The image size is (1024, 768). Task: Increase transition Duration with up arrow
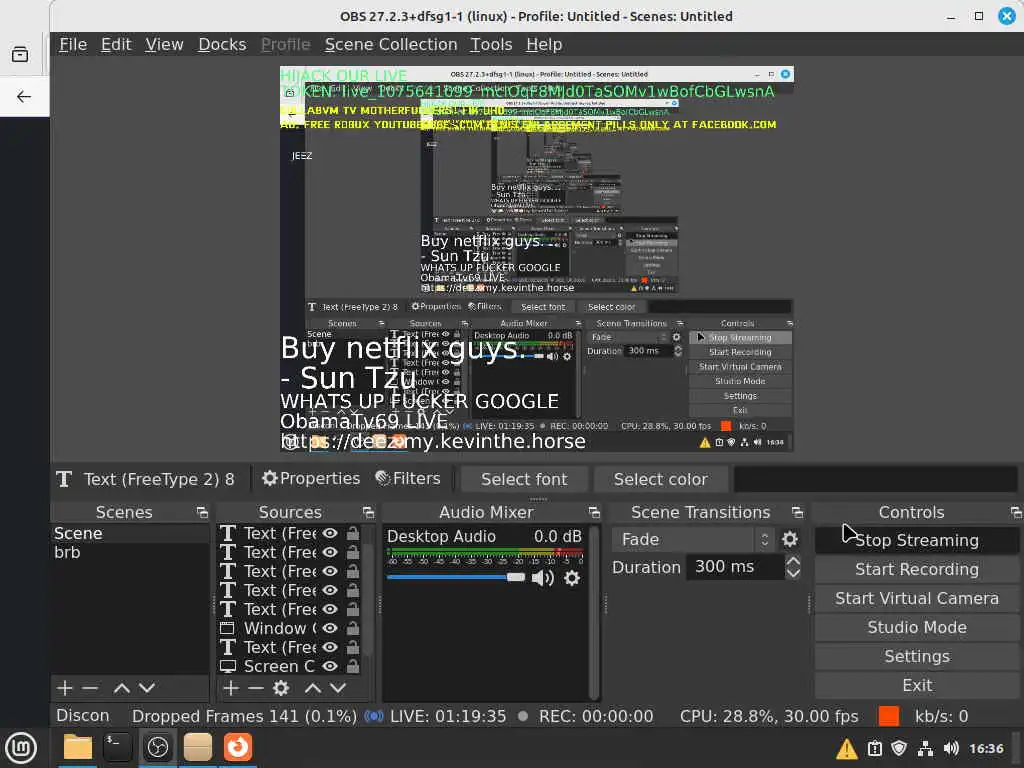point(793,560)
